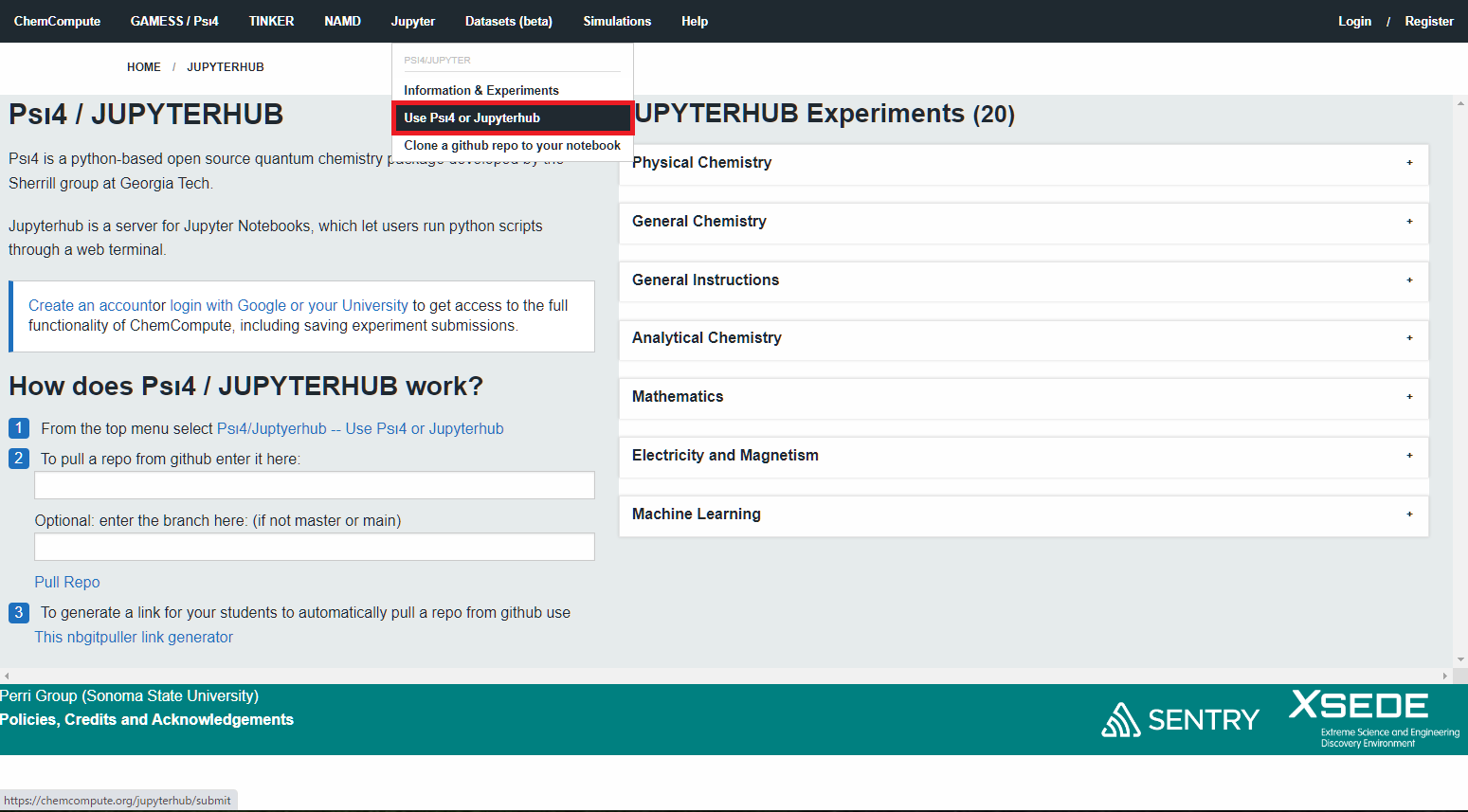Click the optional branch name input field
The height and width of the screenshot is (812, 1468).
(x=315, y=547)
